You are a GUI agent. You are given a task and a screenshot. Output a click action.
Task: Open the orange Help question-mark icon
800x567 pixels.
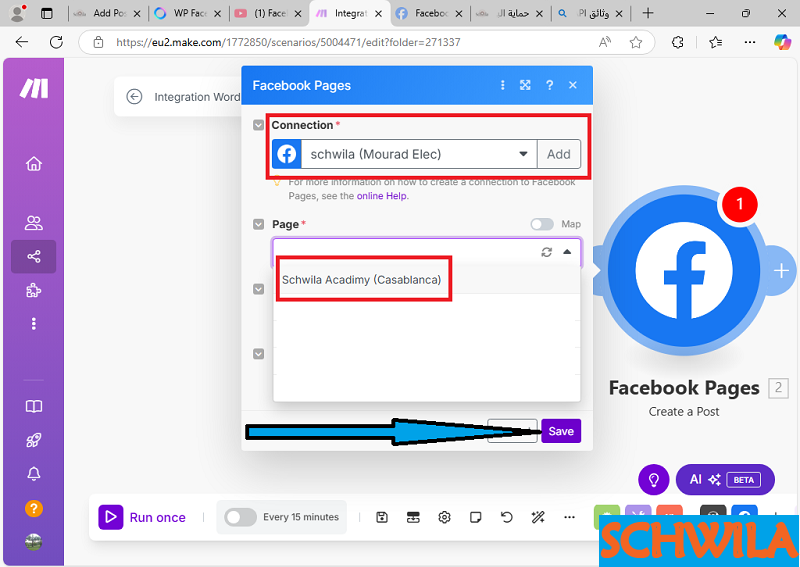point(34,508)
